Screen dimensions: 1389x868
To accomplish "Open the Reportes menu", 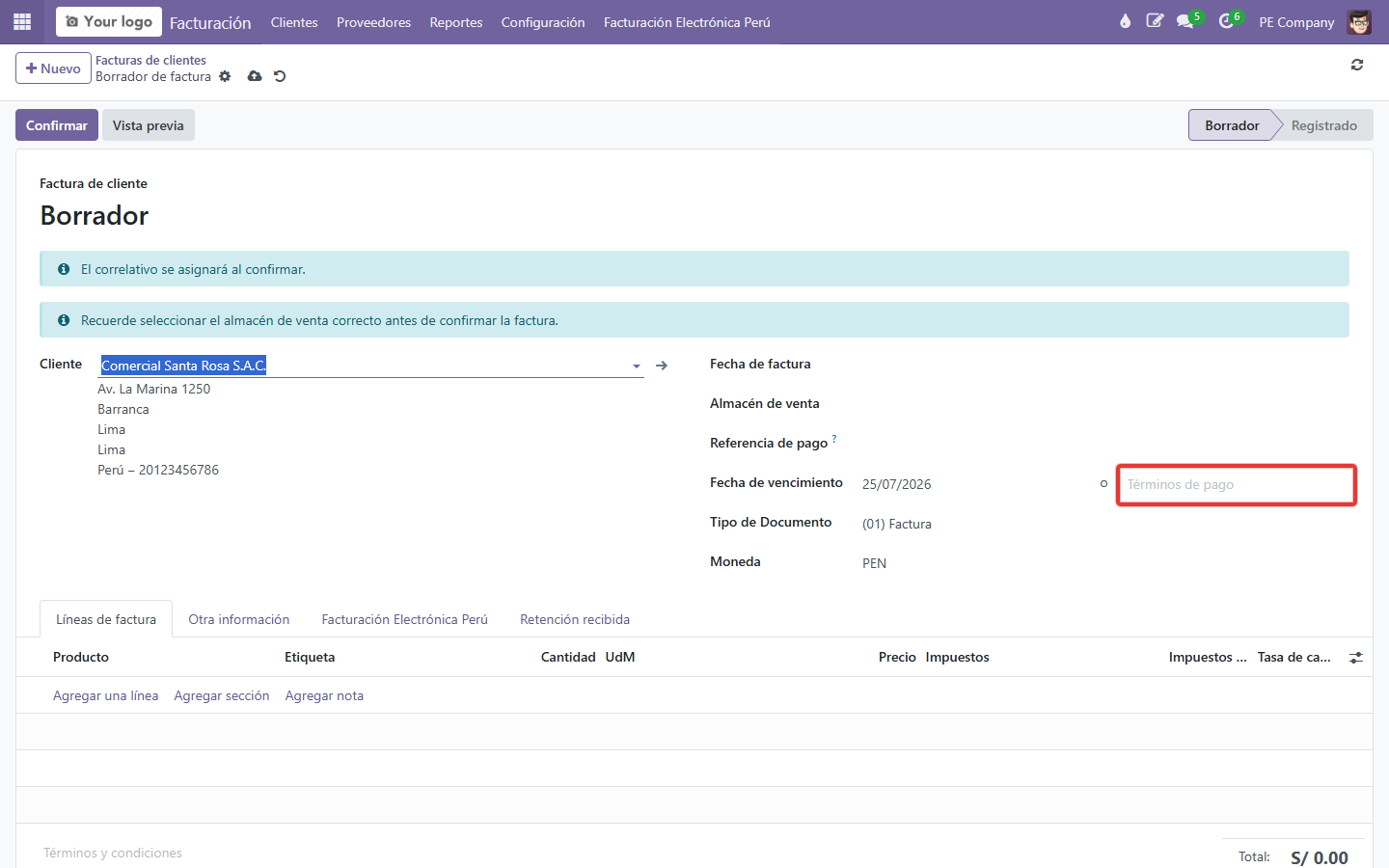I will coord(456,22).
